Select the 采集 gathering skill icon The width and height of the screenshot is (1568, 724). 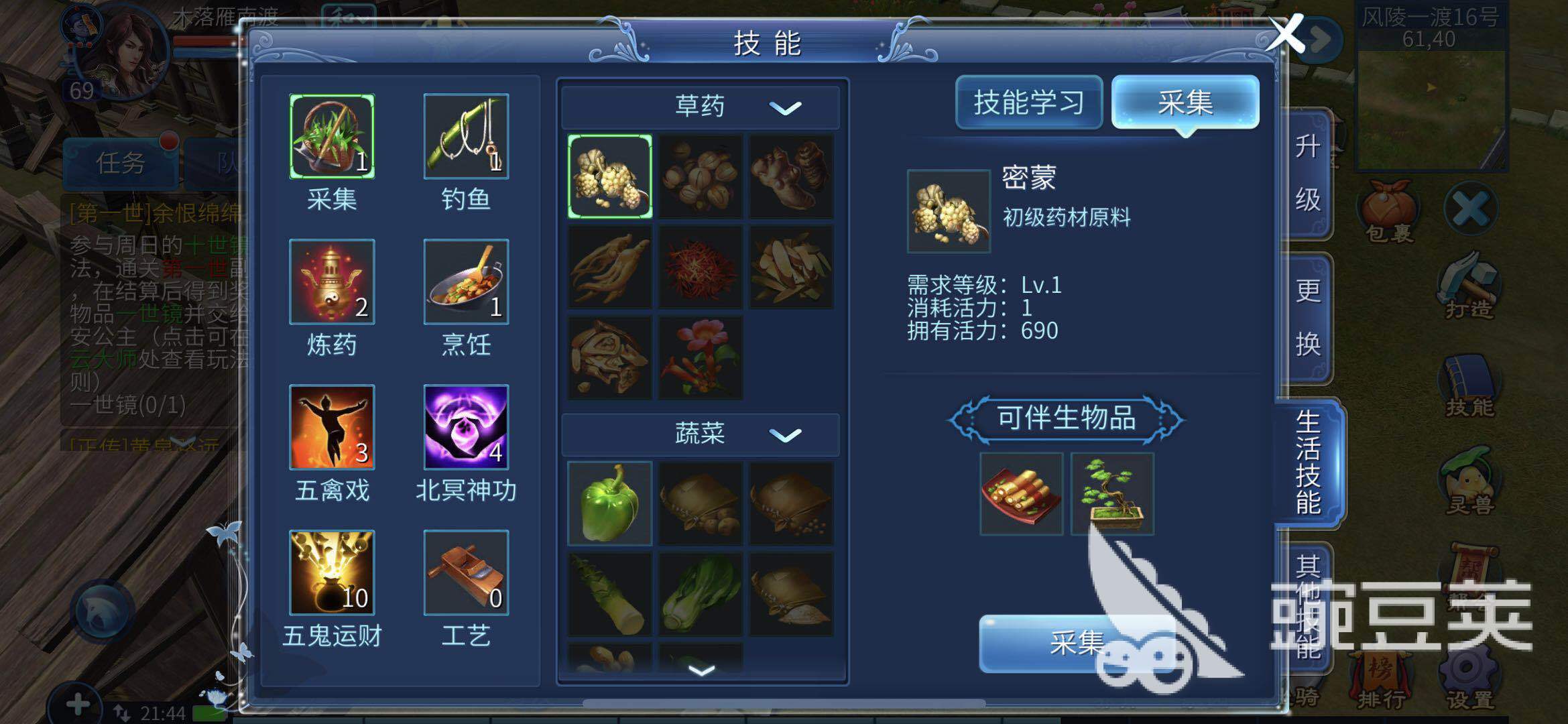point(332,136)
